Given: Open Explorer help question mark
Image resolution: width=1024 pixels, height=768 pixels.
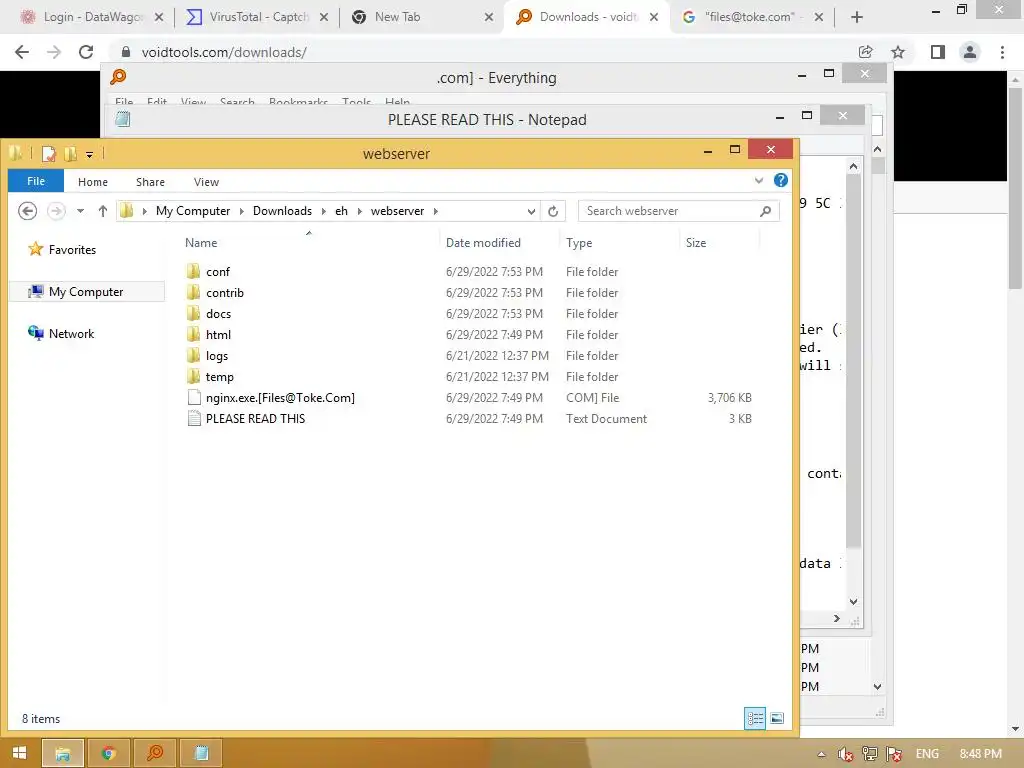Looking at the screenshot, I should tap(780, 180).
